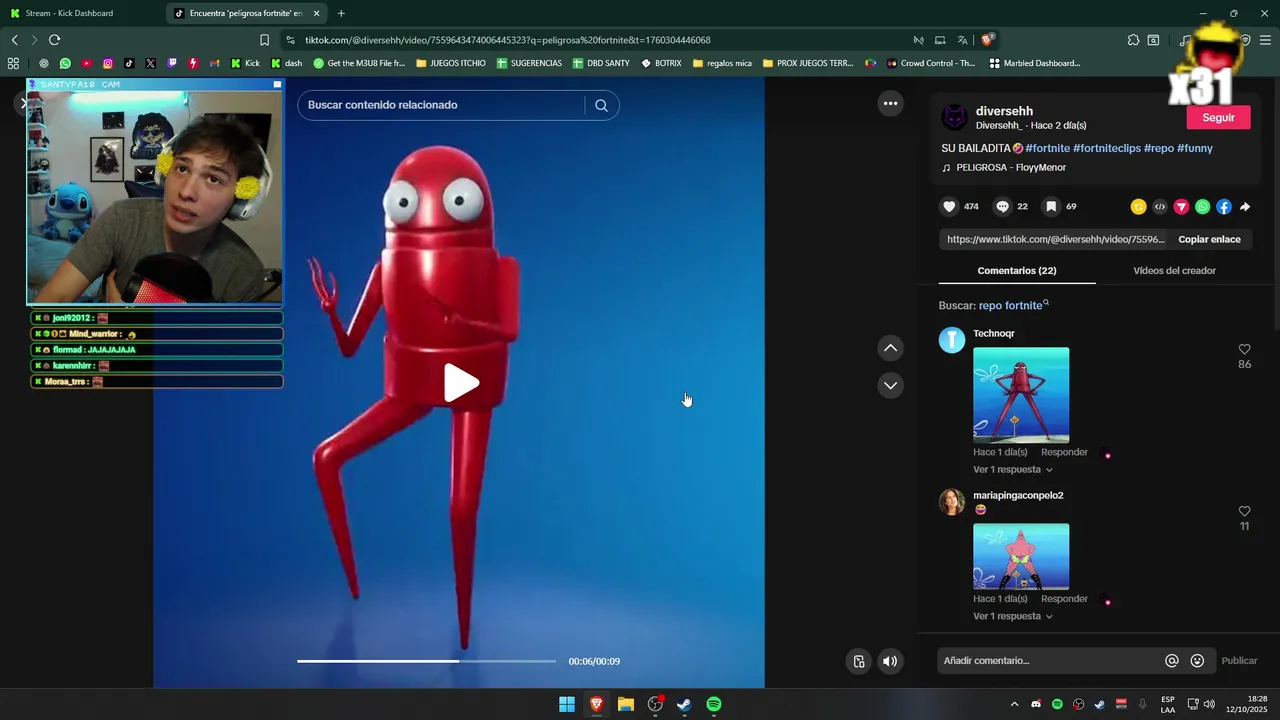Switch to Stream - Kick Dashboard browser tab

pos(78,13)
